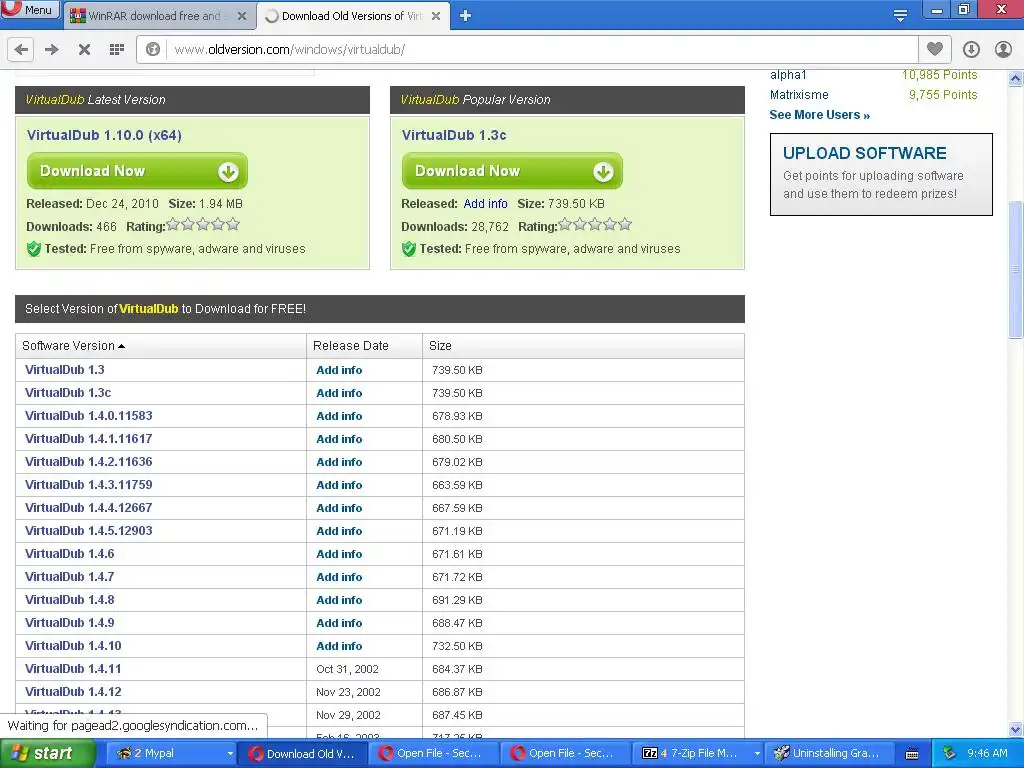Click the on-screen keyboard tray icon
1024x768 pixels.
912,754
